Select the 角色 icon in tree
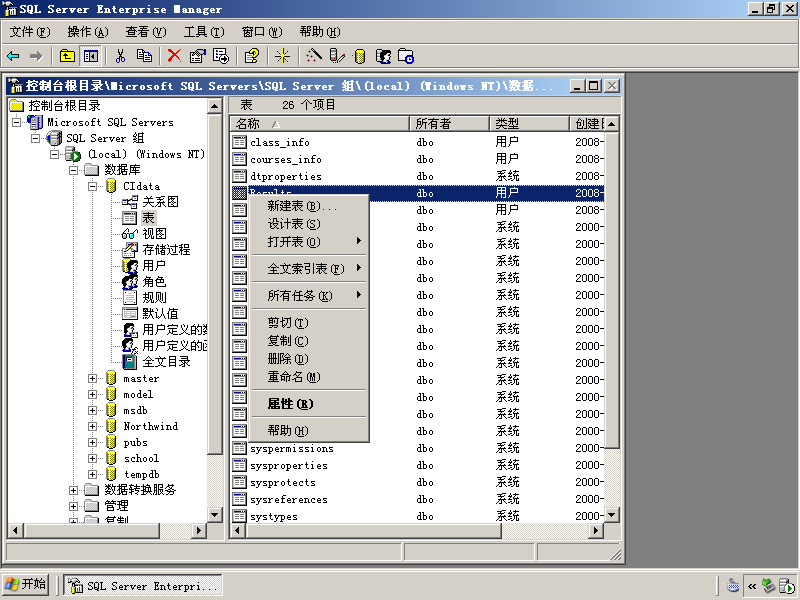Screen dimensions: 800x600 click(130, 282)
